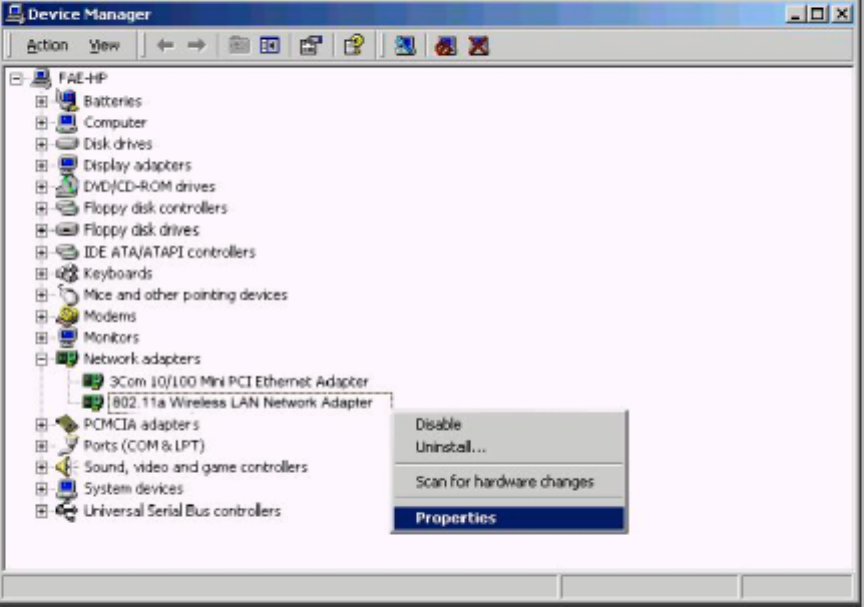Click the Monitors category icon
The height and width of the screenshot is (607, 864).
click(x=67, y=337)
